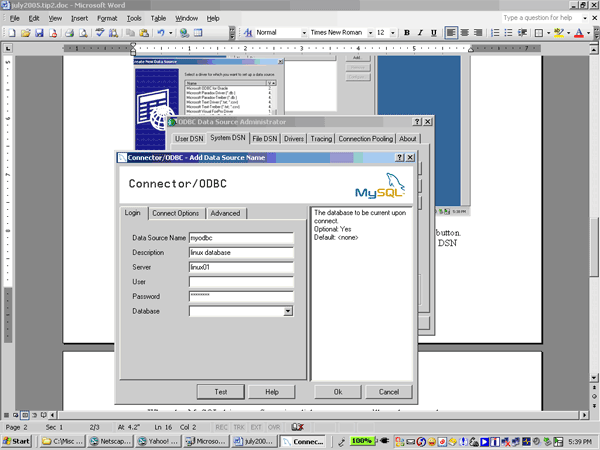The image size is (600, 450).
Task: Open a file with the folder icon
Action: click(x=25, y=33)
